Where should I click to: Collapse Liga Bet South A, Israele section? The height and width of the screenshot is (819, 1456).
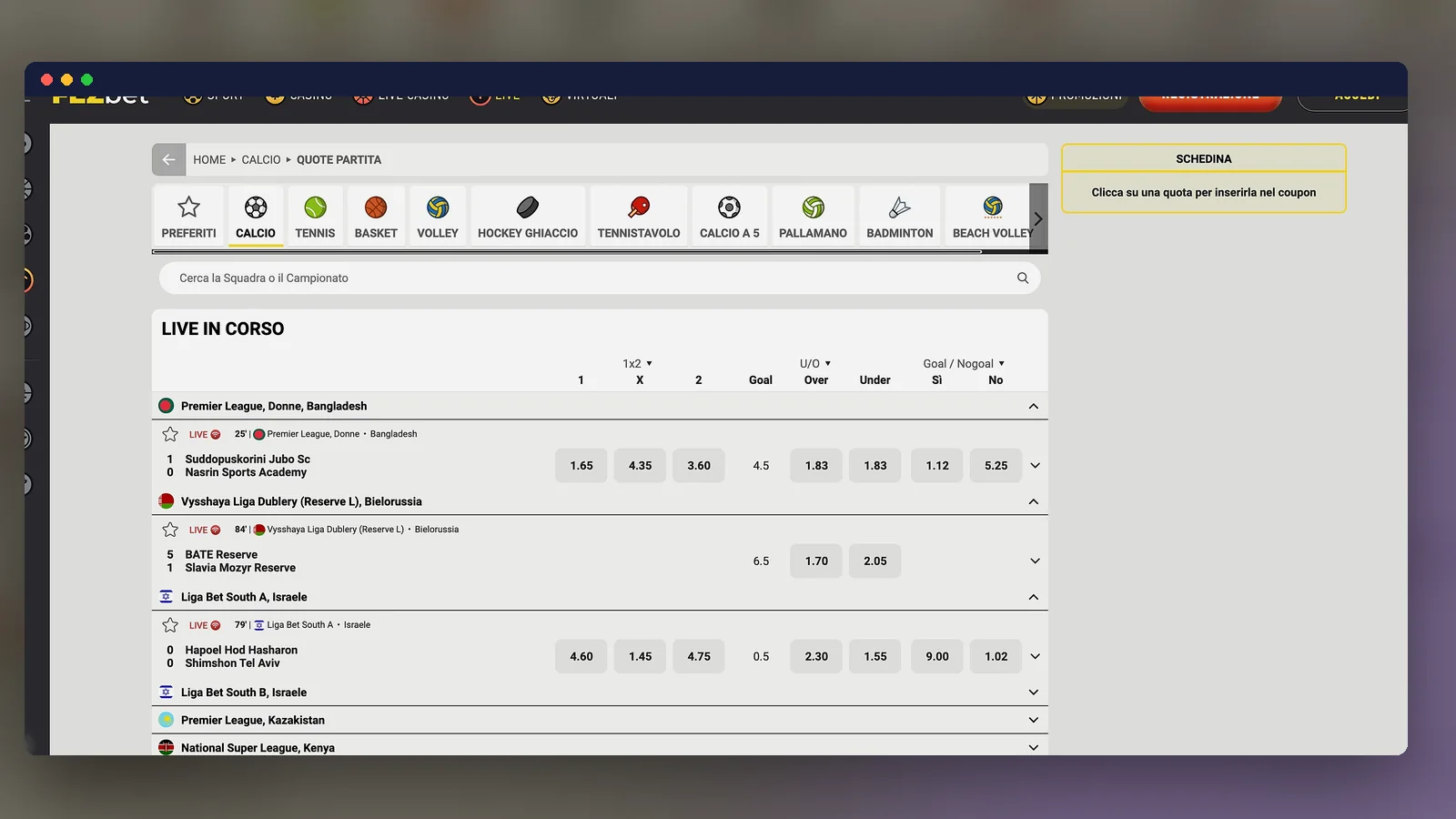coord(1034,597)
